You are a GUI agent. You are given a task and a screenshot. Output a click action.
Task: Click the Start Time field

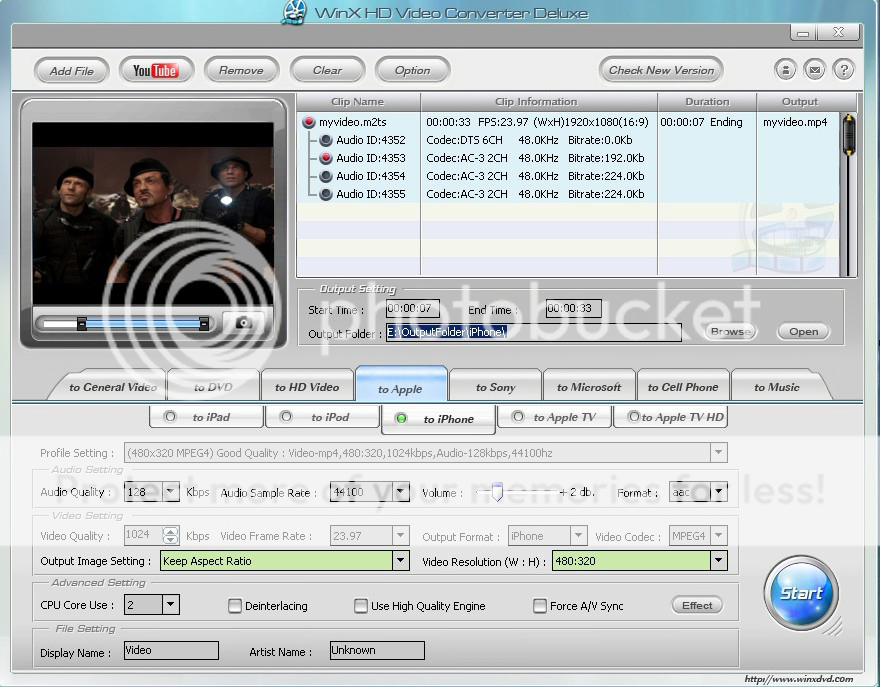(412, 308)
